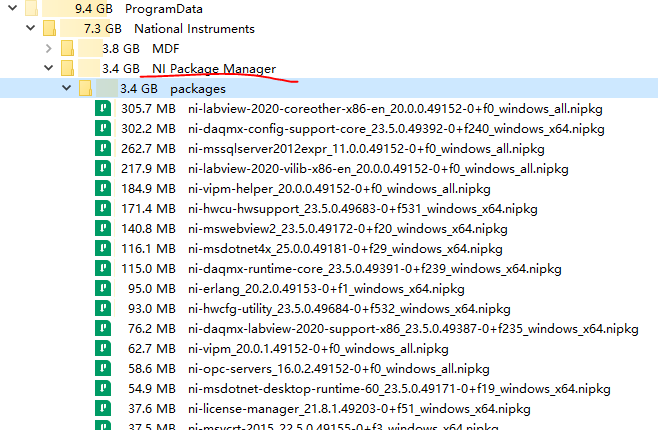Click nipkg icon for ni-labview-2020-vilib
658x430 pixels.
[103, 168]
